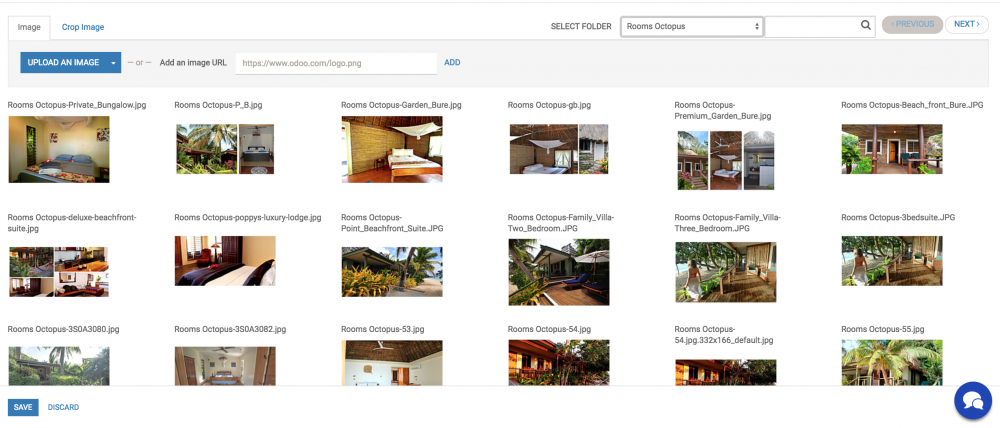Select the Rooms Octopus-54.jpg thumbnail
This screenshot has width=1000, height=428.
559,362
